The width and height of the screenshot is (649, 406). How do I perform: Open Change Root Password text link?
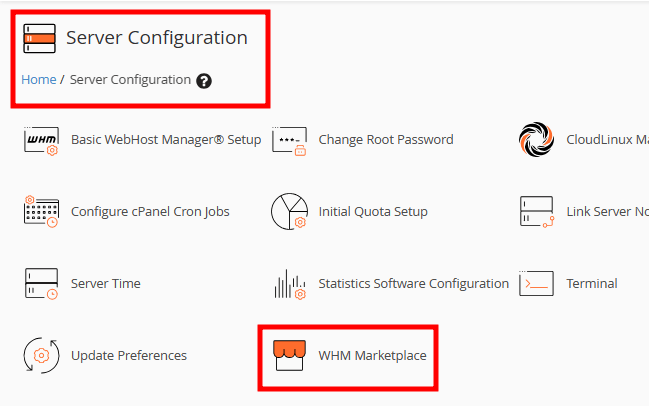point(386,139)
